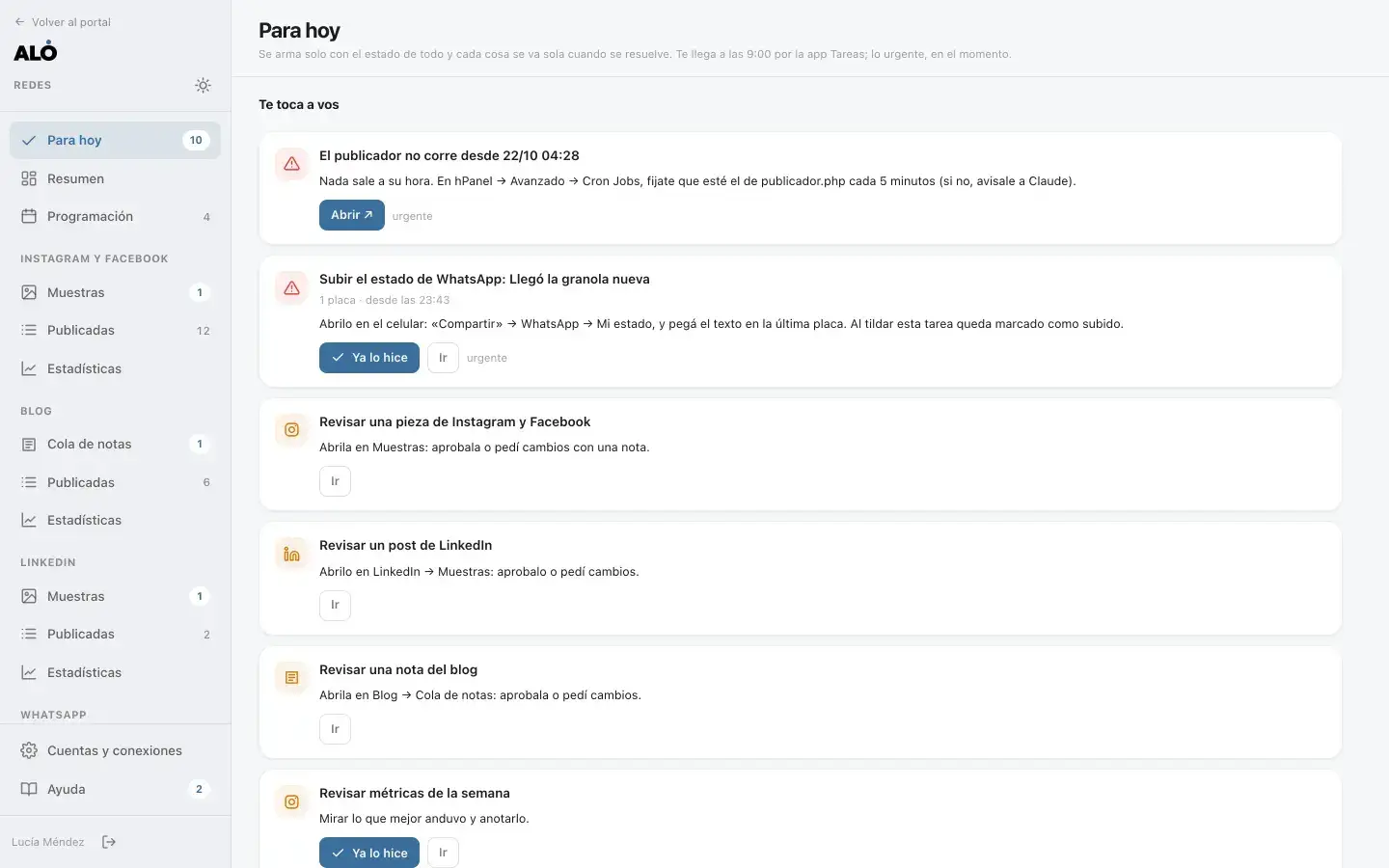Click the Te toca a vos heading
This screenshot has width=1389, height=868.
pos(299,104)
